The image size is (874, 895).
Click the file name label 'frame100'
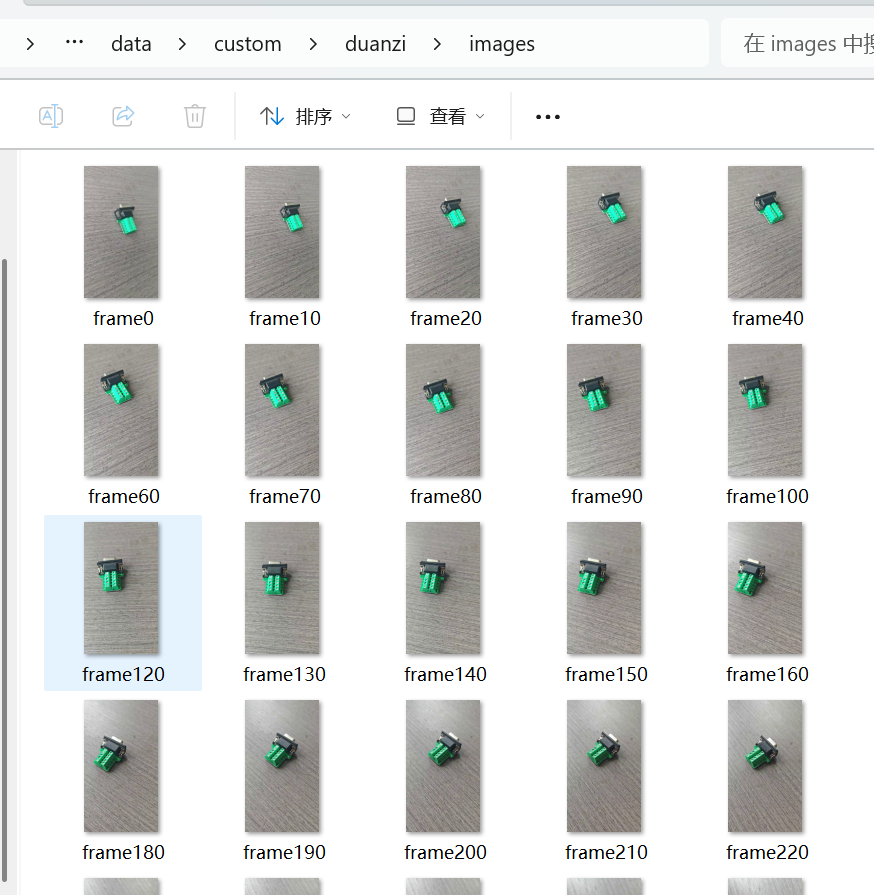767,497
